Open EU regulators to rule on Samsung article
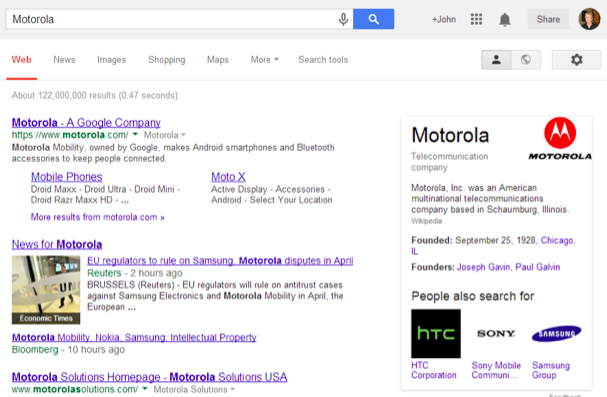The image size is (607, 397). [x=220, y=261]
